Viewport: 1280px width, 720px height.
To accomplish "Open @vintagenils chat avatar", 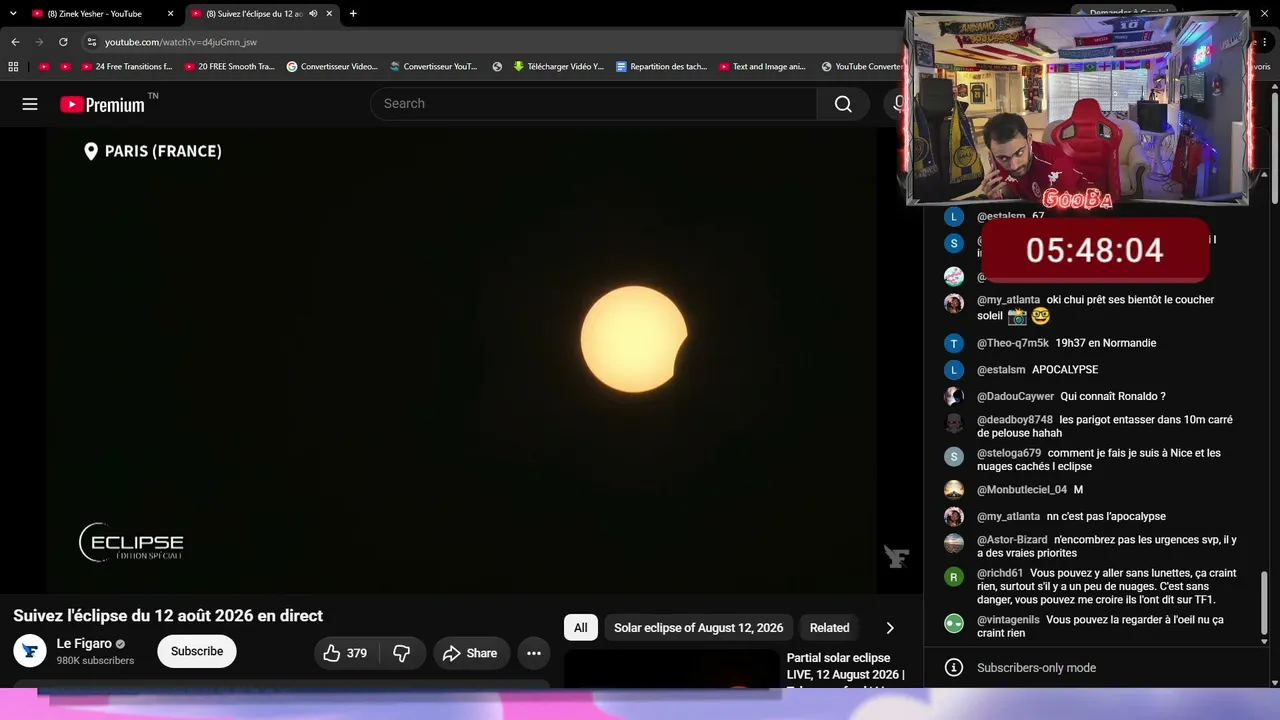I will pyautogui.click(x=954, y=623).
